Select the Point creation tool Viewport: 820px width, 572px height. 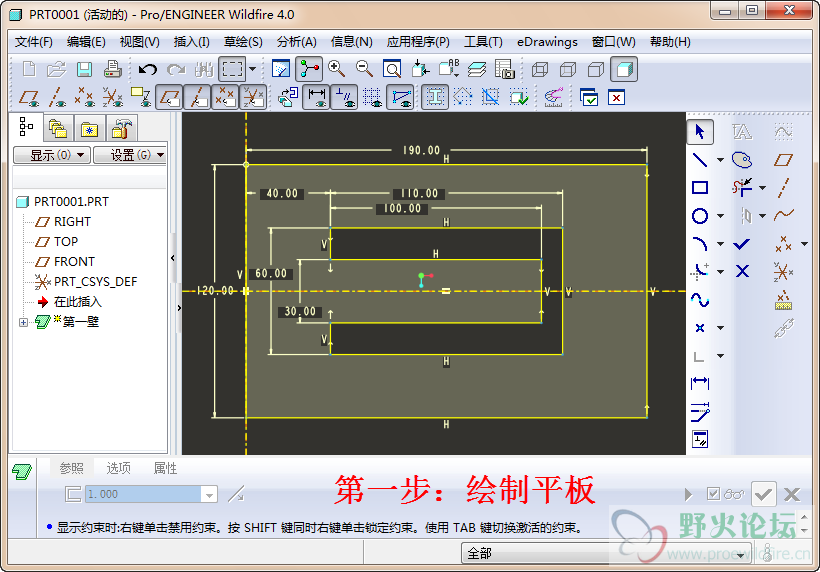click(700, 328)
